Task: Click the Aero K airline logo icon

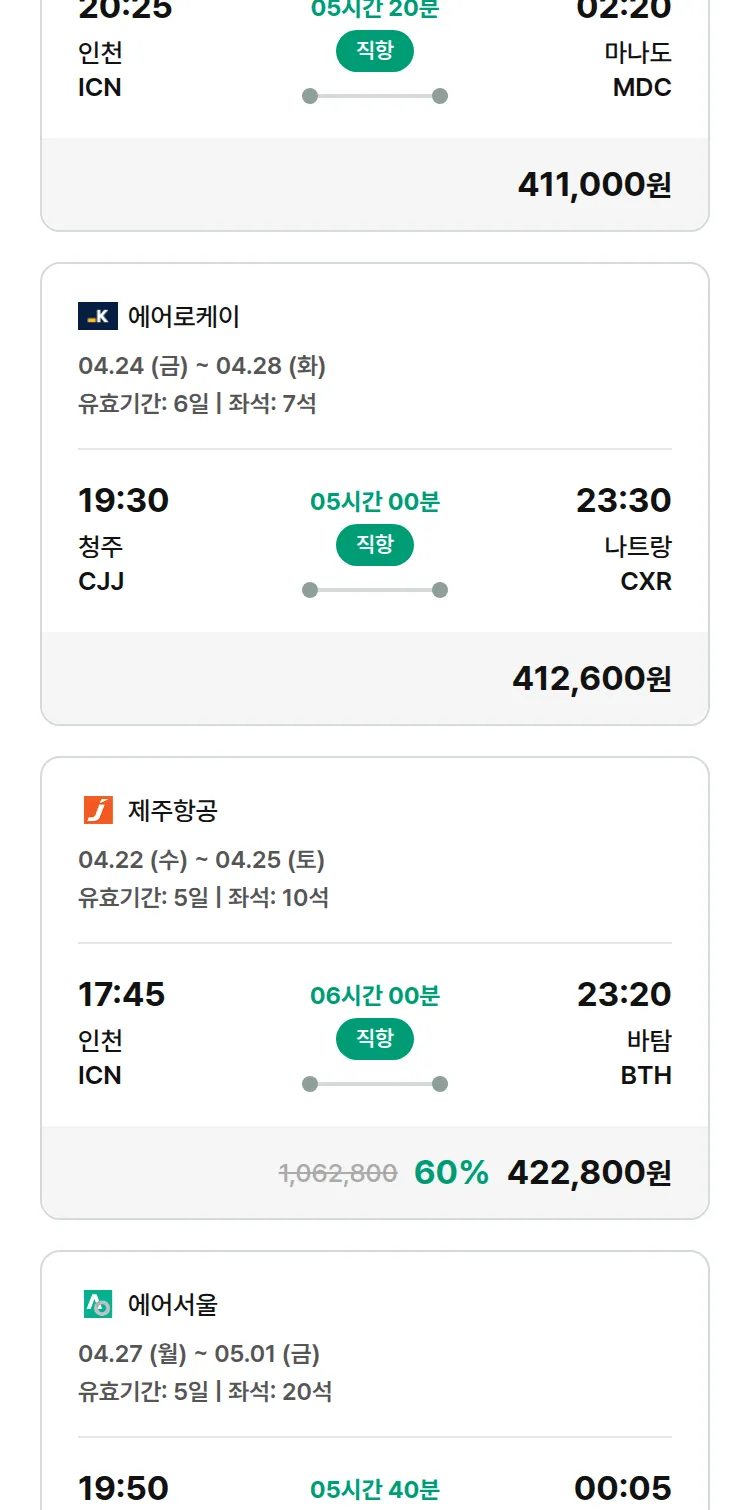Action: point(98,317)
